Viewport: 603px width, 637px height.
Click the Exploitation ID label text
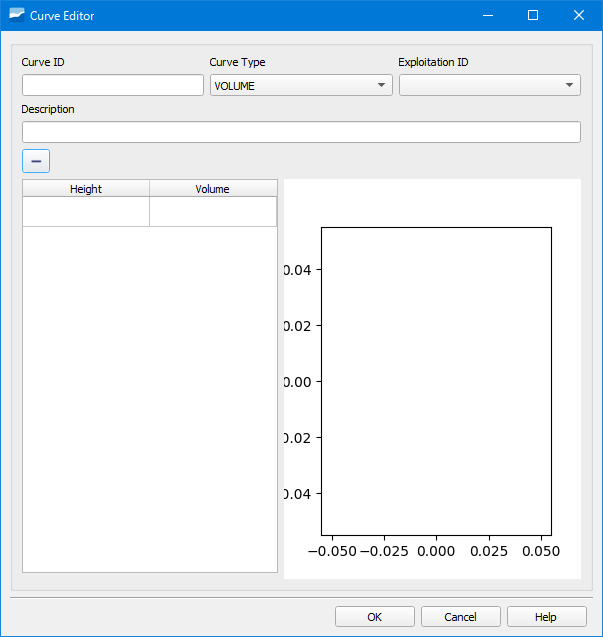[x=433, y=62]
